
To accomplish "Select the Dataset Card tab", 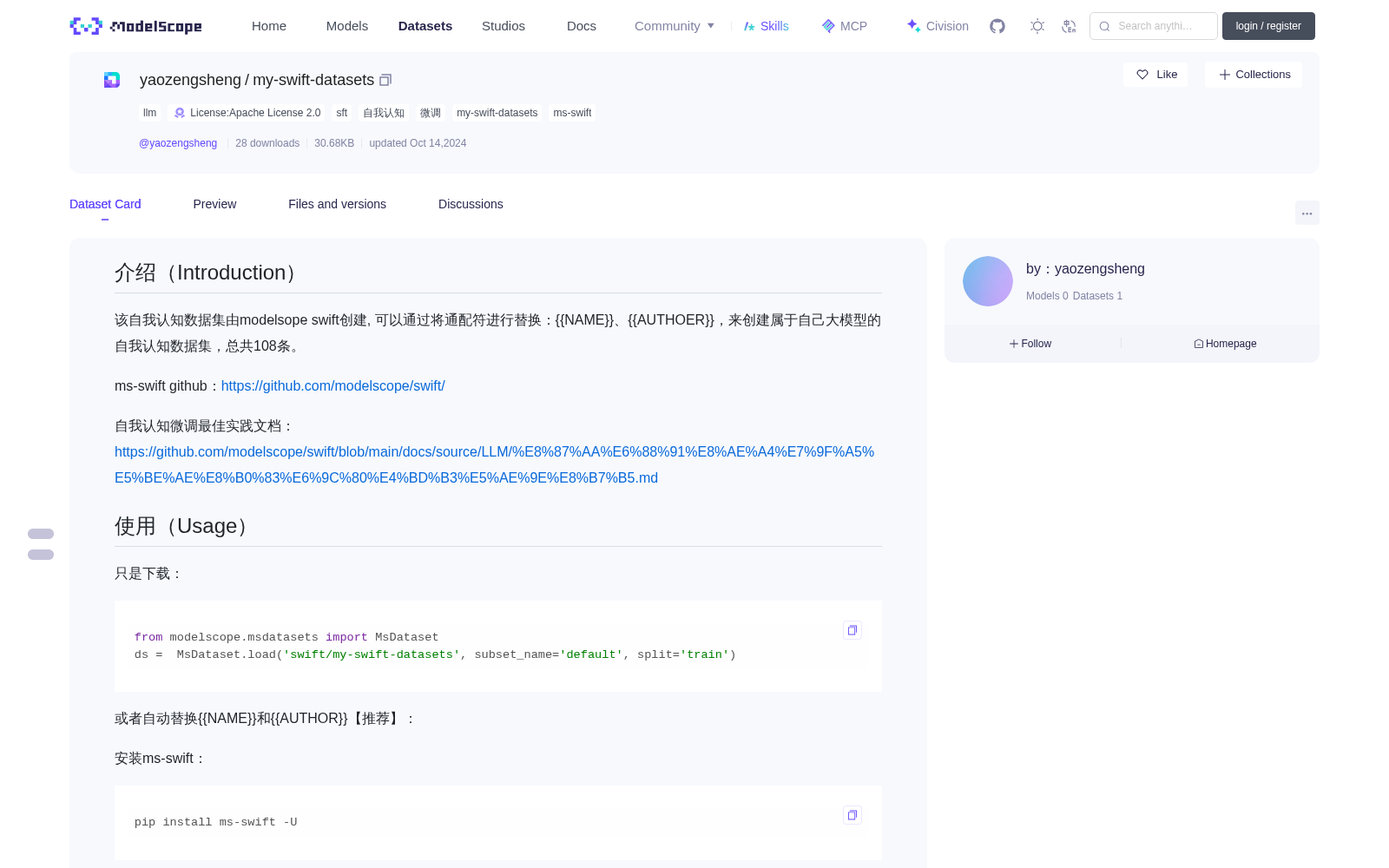I will (x=105, y=204).
